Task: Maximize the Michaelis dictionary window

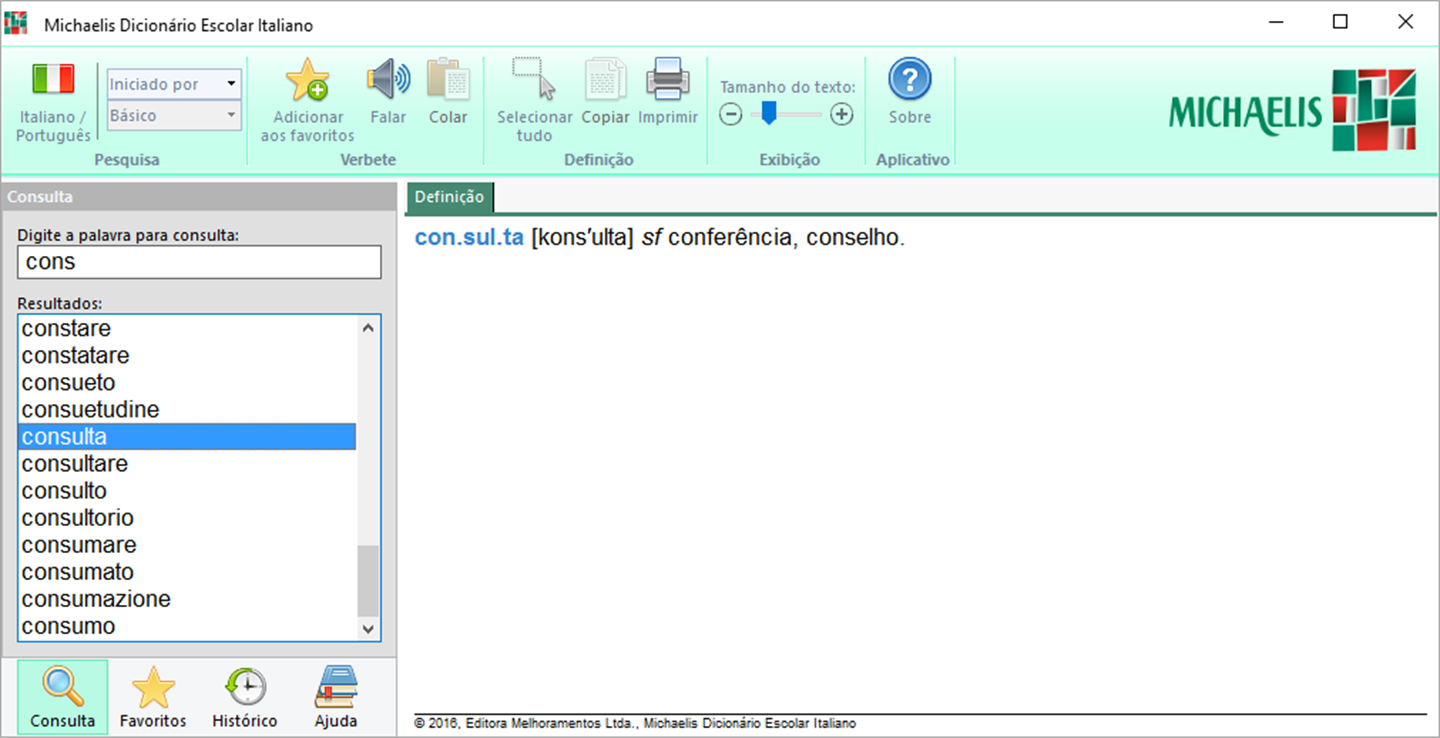Action: [1340, 22]
